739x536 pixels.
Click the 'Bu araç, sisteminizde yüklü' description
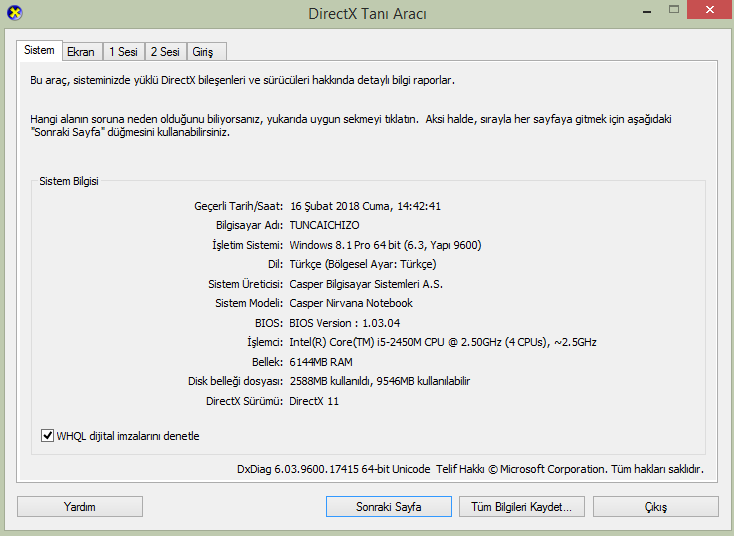[242, 80]
